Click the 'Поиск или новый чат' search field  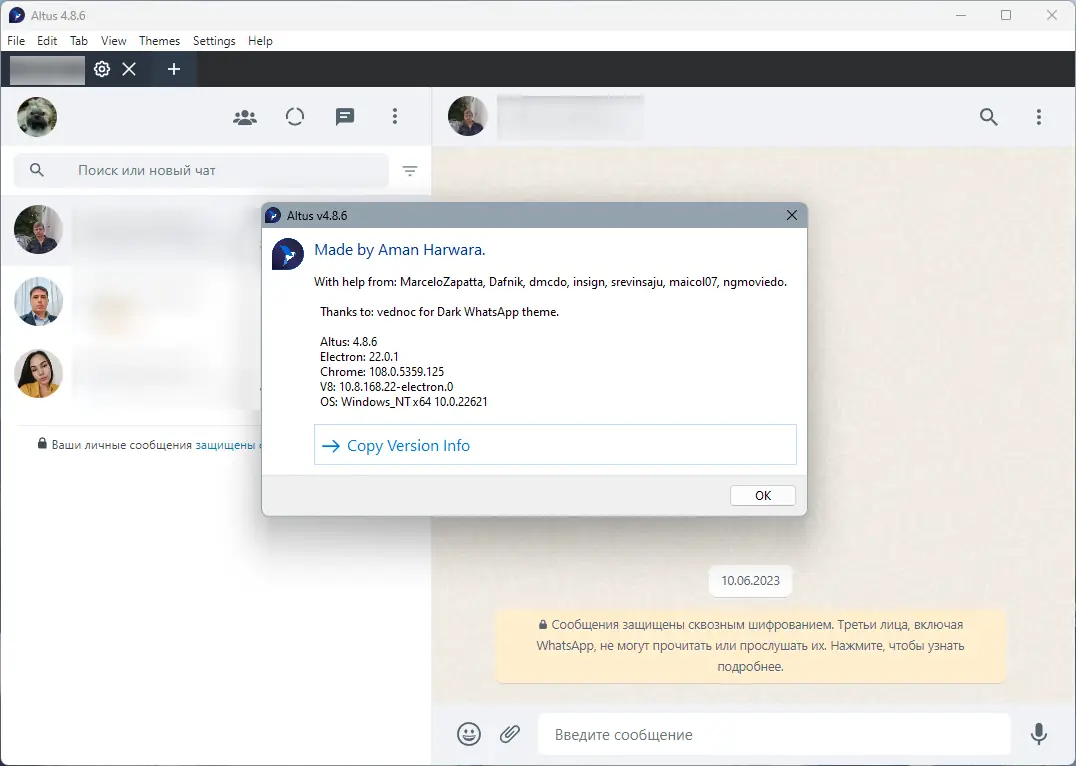[201, 170]
